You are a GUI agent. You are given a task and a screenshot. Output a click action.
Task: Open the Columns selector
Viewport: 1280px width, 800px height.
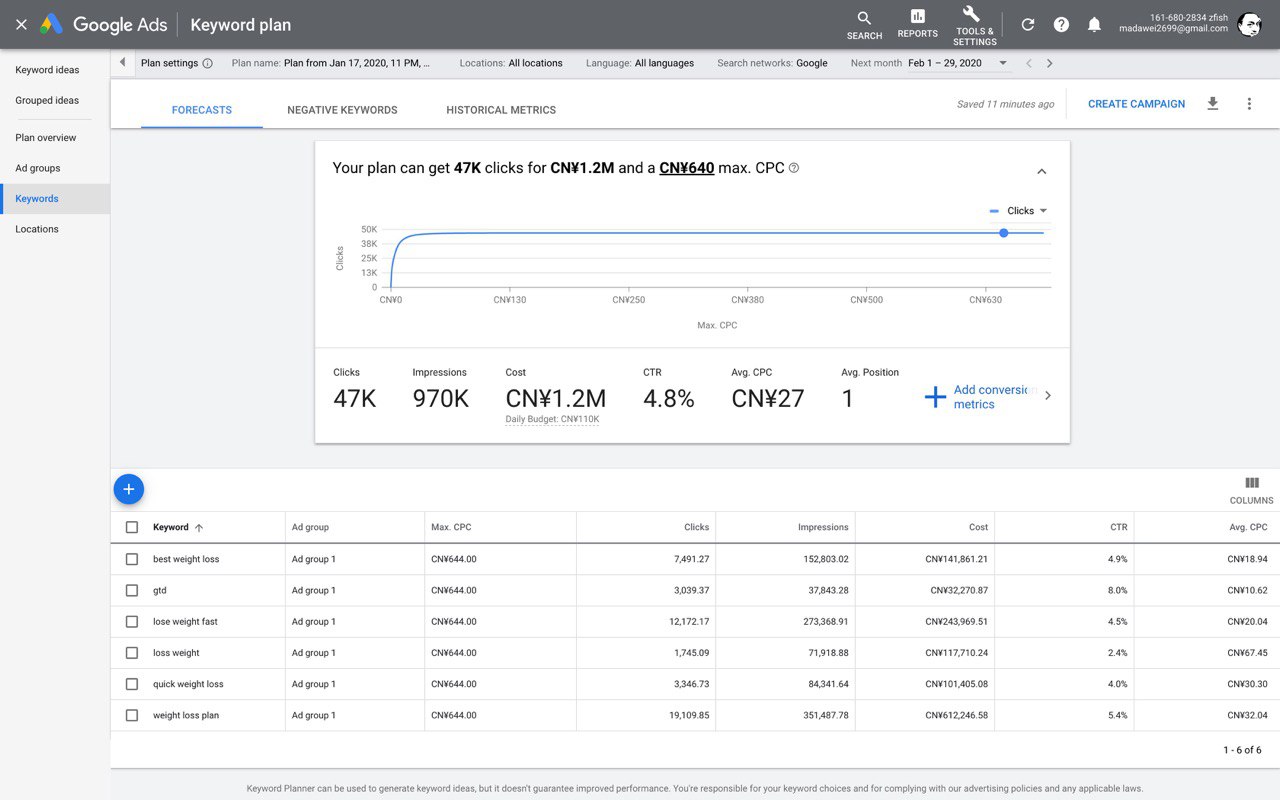click(x=1251, y=490)
